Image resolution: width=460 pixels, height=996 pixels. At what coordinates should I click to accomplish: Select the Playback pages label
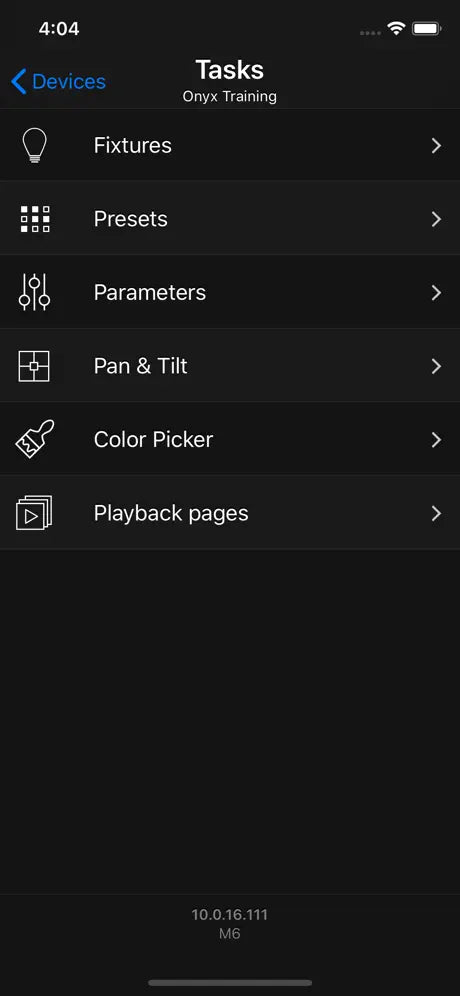[x=171, y=513]
